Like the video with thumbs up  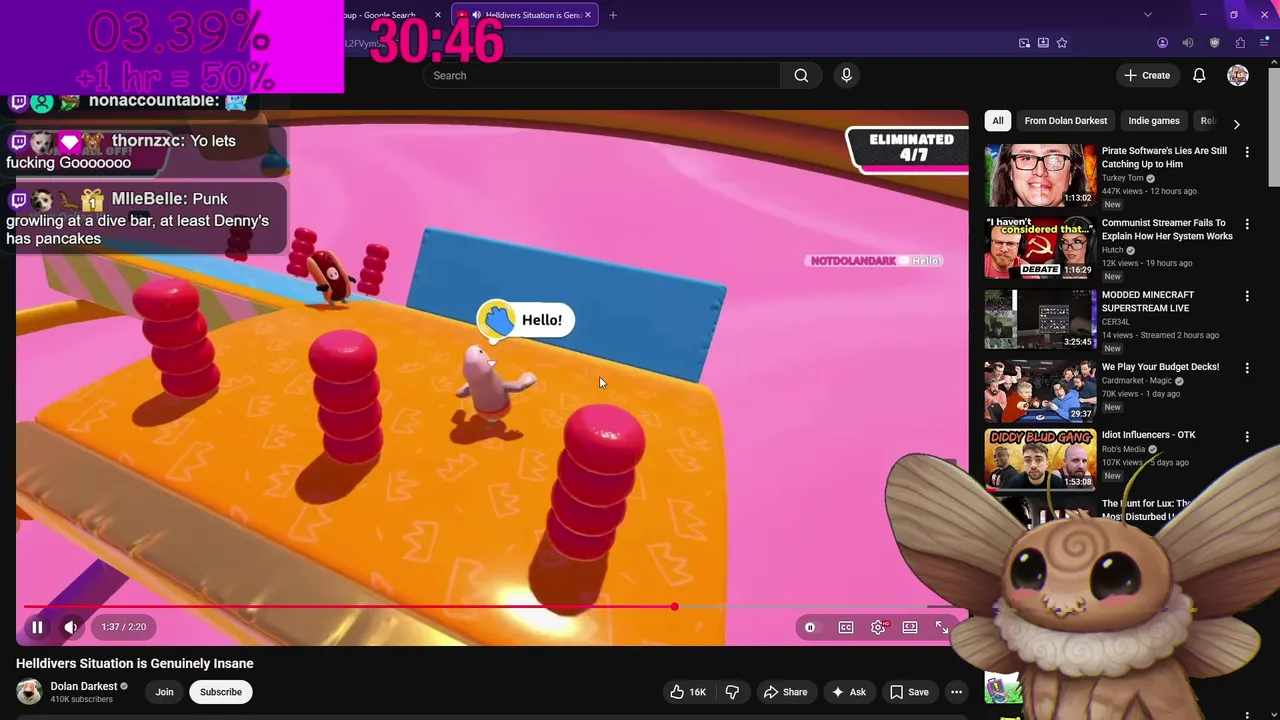[688, 692]
